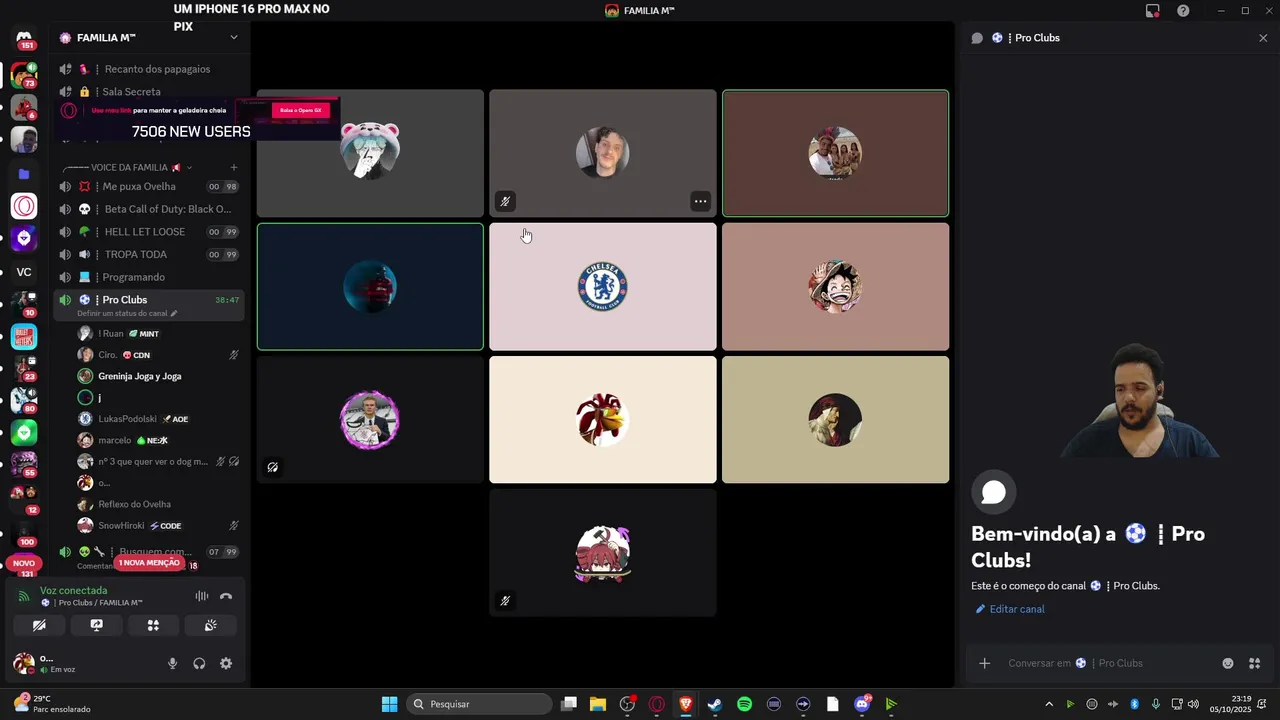
Task: Jump to 1 NOVA MENÇÃO badge
Action: coord(148,563)
